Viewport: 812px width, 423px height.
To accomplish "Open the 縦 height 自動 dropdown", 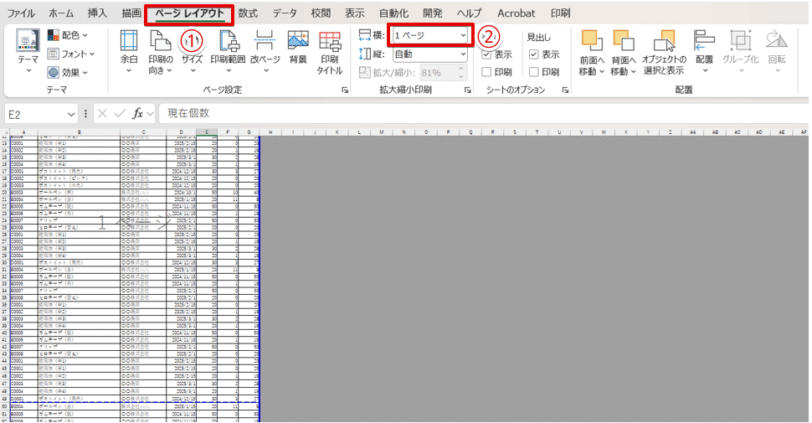I will coord(429,54).
